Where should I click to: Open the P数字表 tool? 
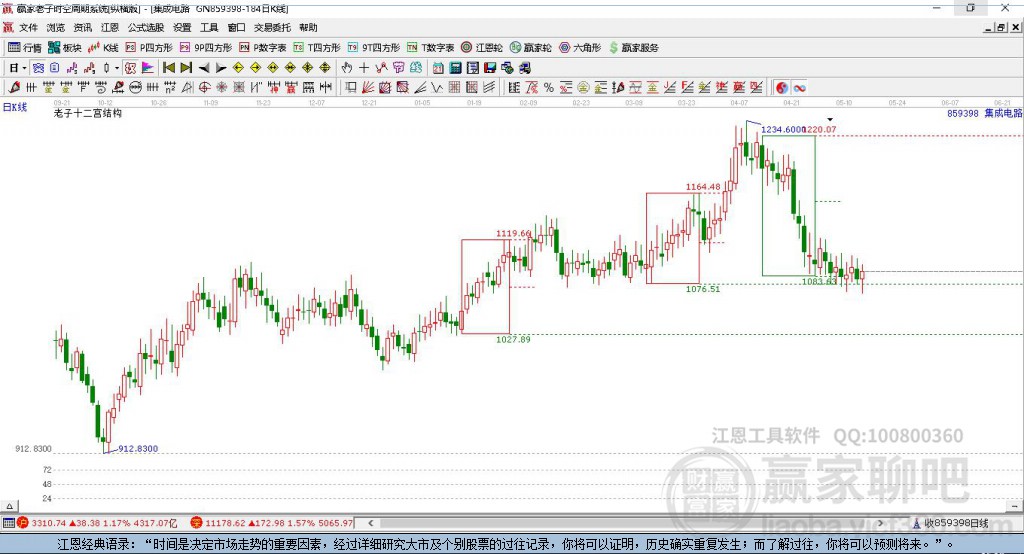[263, 48]
